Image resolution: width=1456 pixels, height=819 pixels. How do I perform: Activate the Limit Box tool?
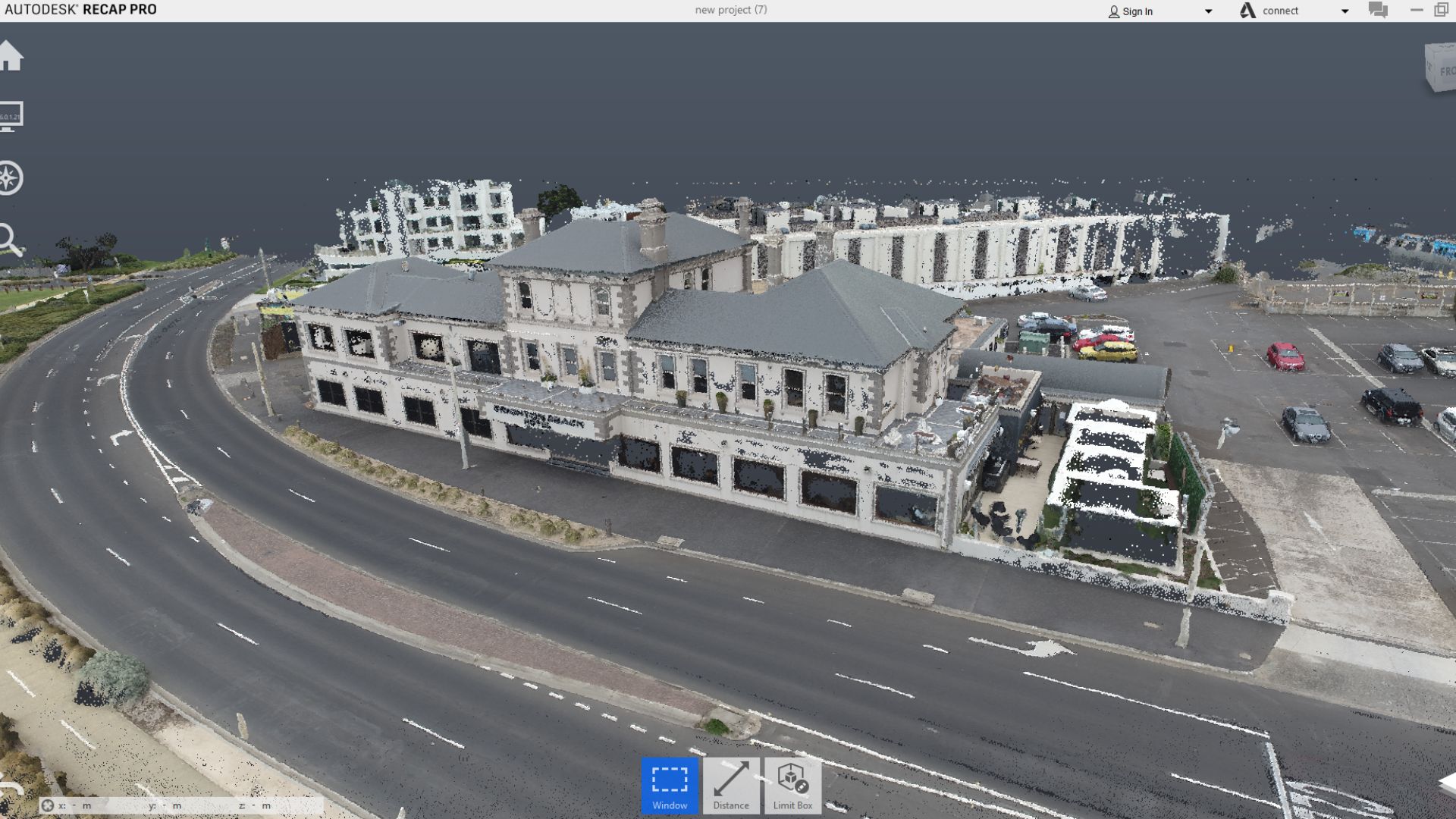point(792,785)
